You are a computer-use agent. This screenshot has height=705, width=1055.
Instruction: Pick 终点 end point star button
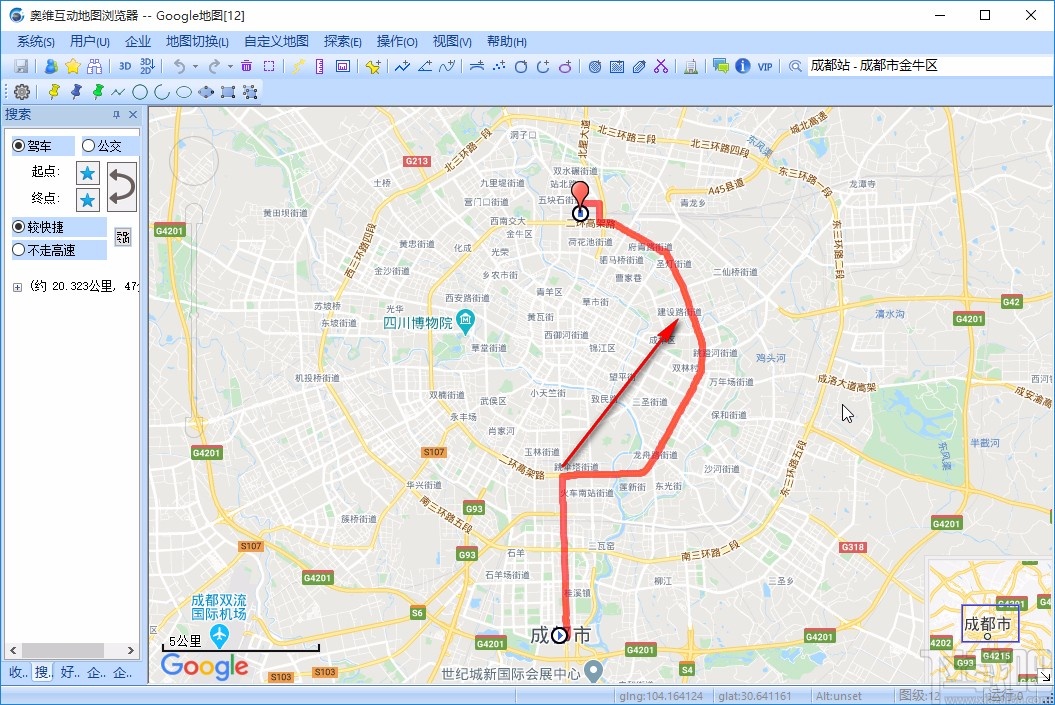(87, 200)
